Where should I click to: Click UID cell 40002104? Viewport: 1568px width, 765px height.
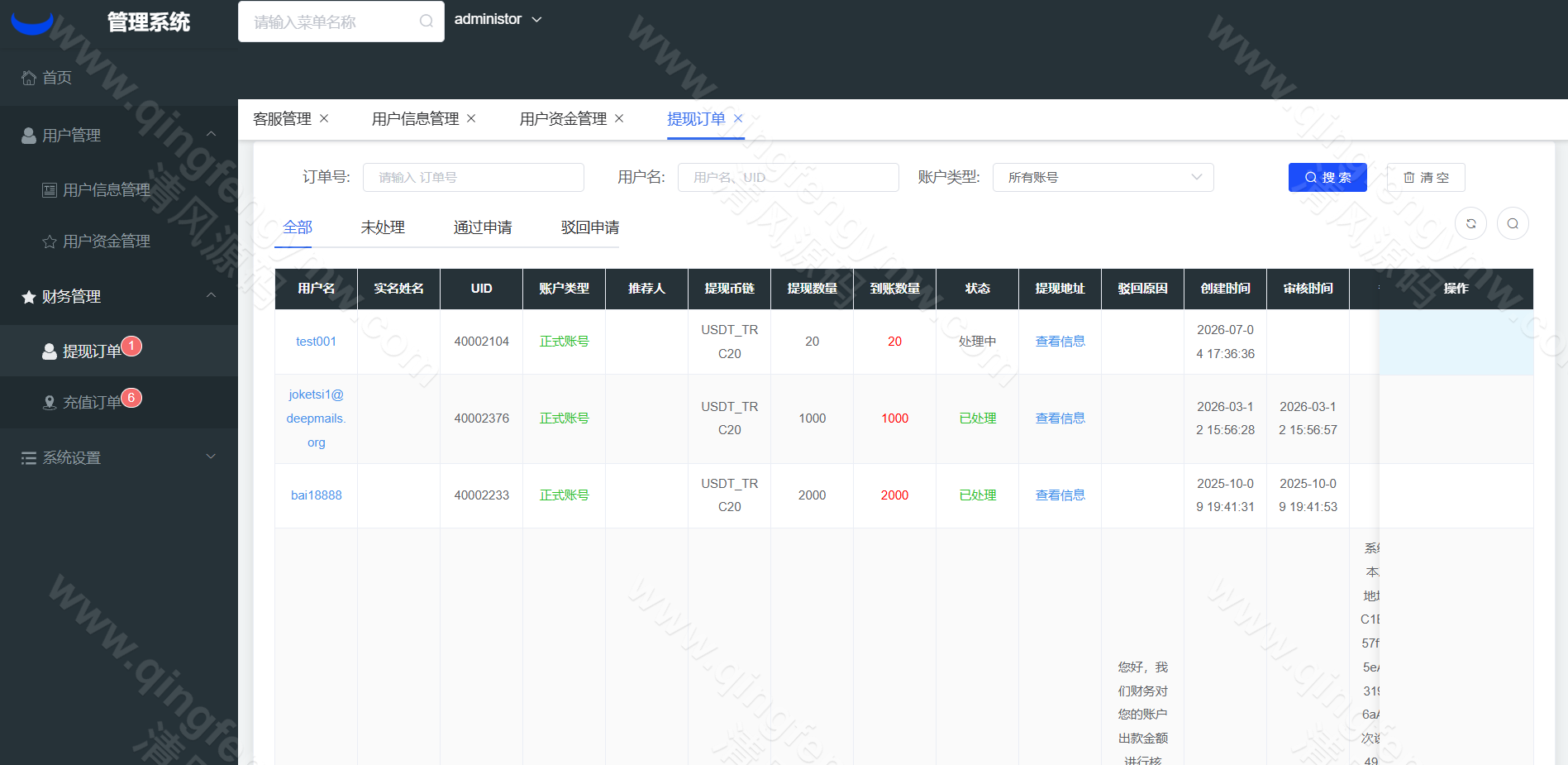click(482, 342)
